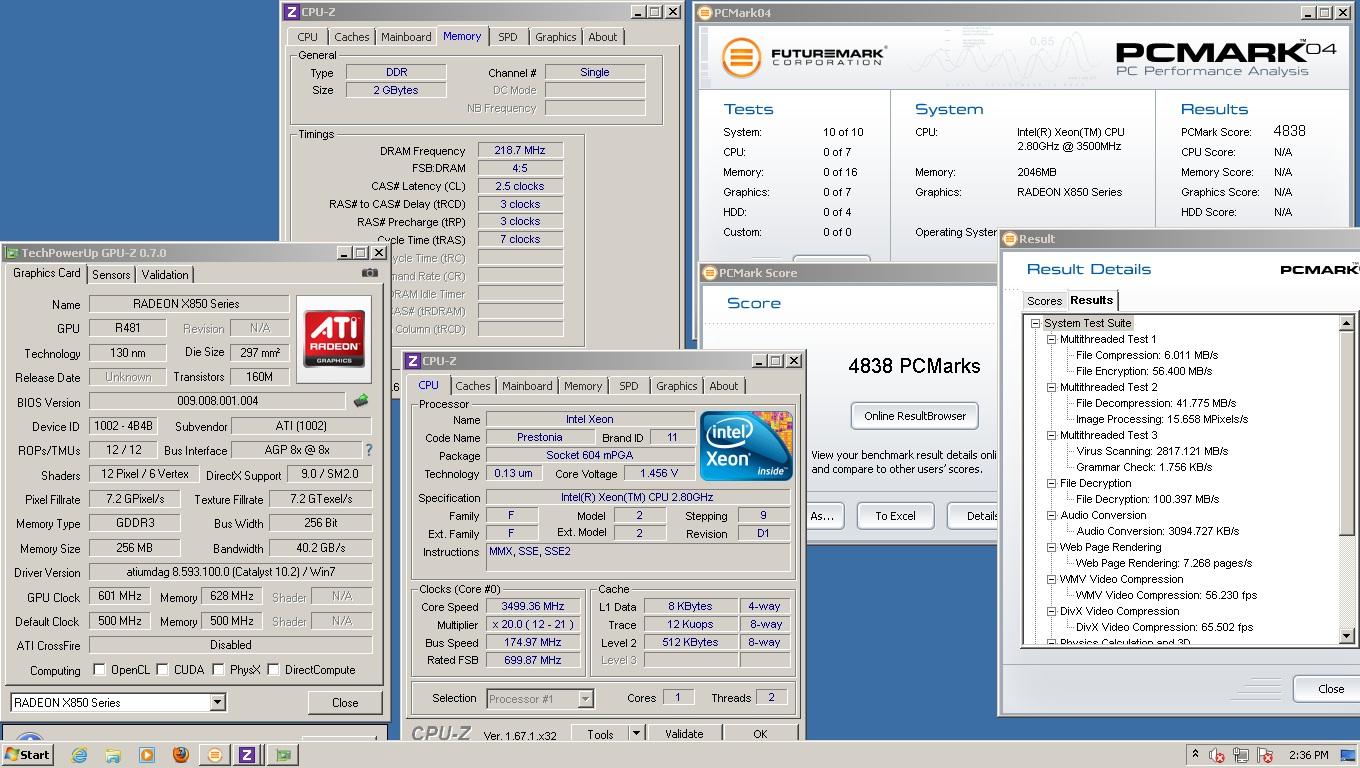The height and width of the screenshot is (768, 1360).
Task: Open Action Center flag icon in tray
Action: (1265, 756)
